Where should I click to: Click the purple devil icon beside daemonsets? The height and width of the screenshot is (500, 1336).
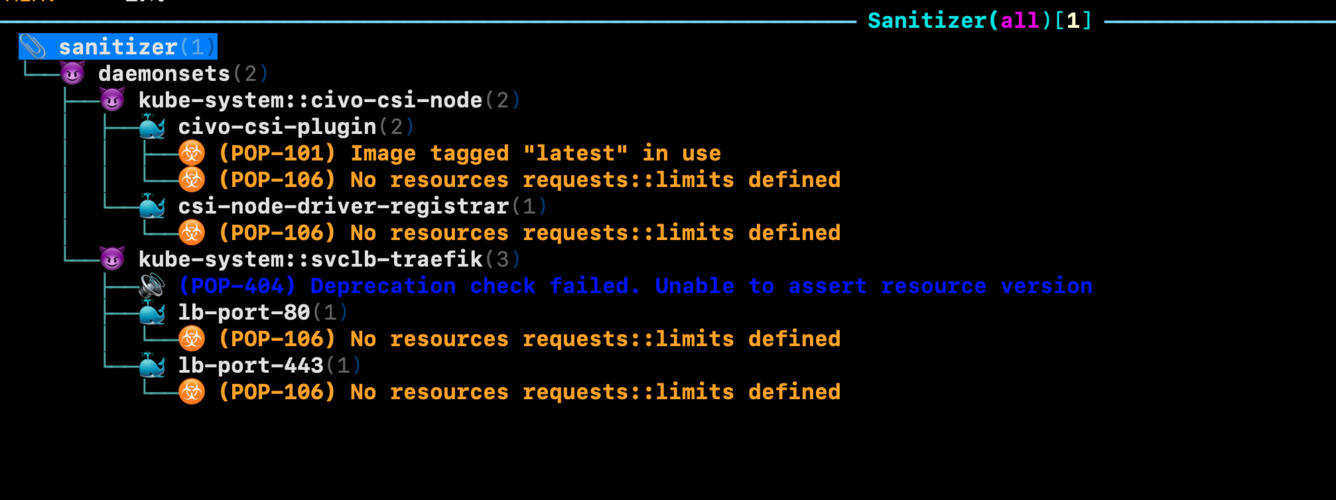72,73
